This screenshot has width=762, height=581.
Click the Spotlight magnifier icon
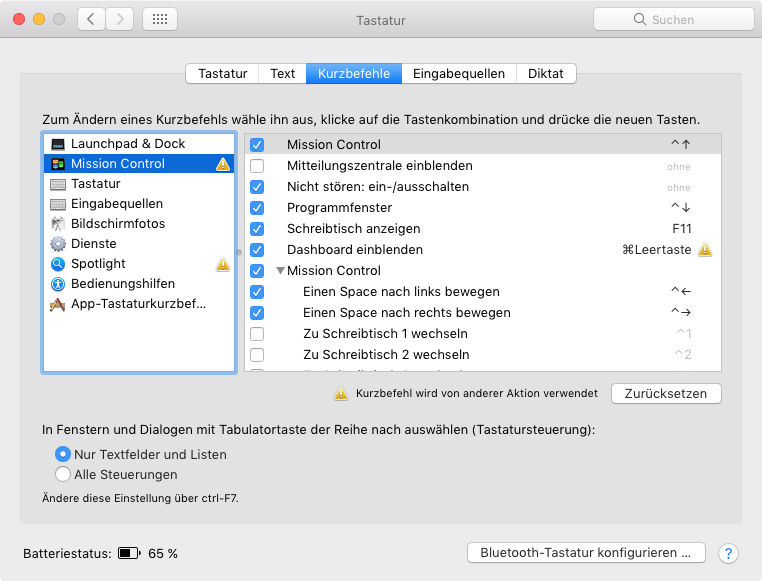point(58,264)
